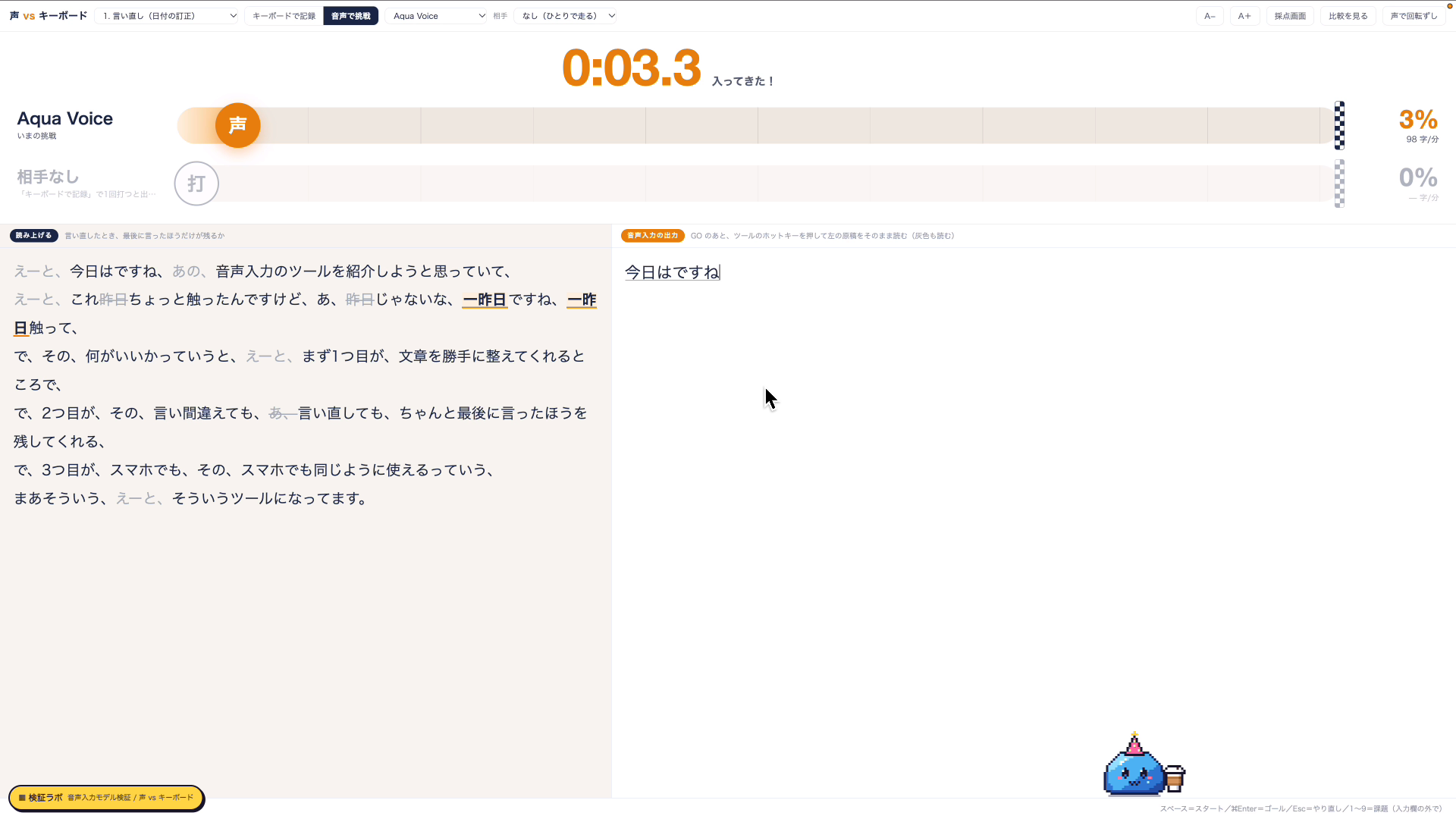Click the 声で回転ずし button
The height and width of the screenshot is (819, 1456).
click(x=1414, y=16)
